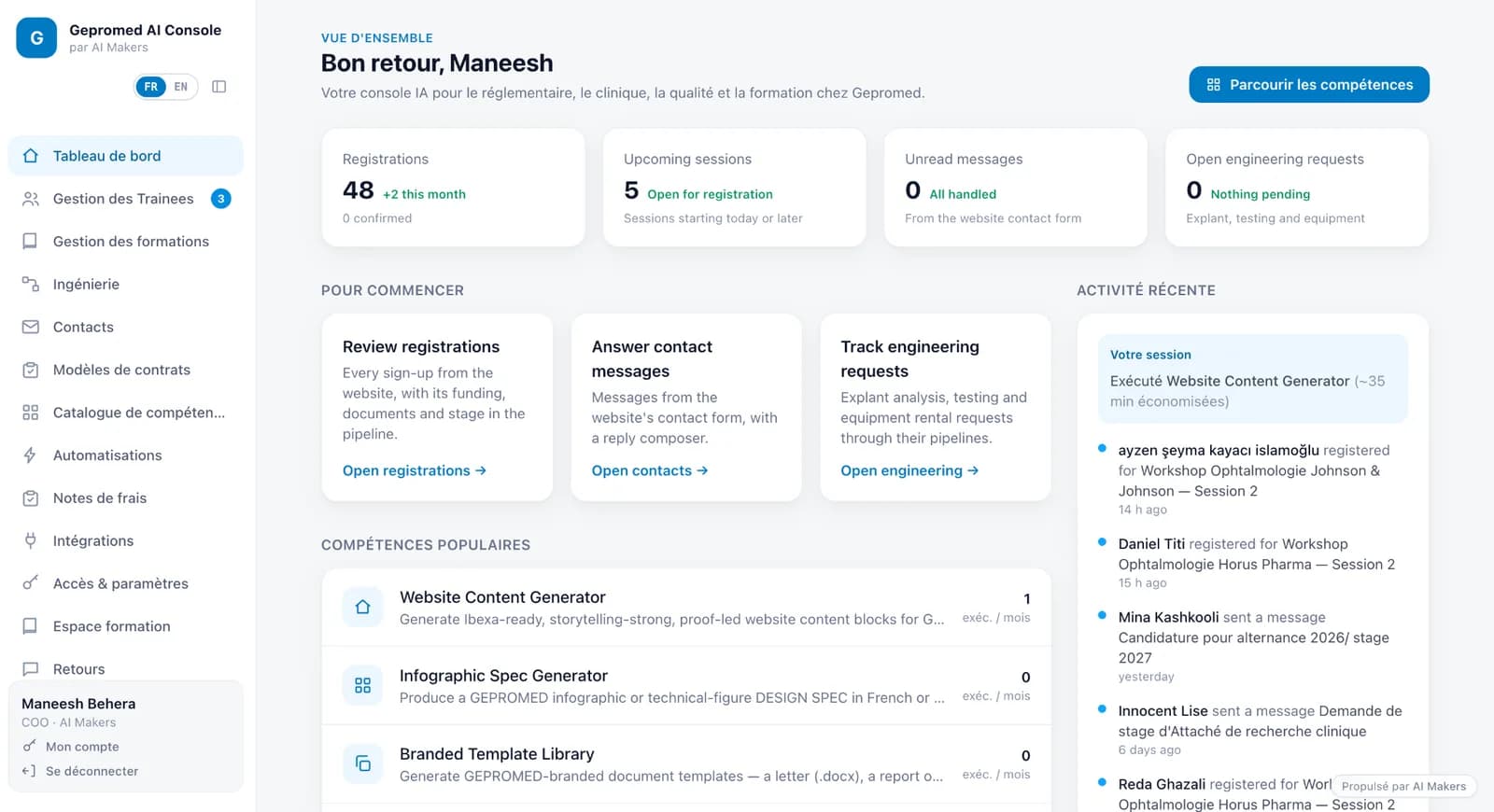
Task: Click Parcourir les compétences button
Action: (x=1309, y=85)
